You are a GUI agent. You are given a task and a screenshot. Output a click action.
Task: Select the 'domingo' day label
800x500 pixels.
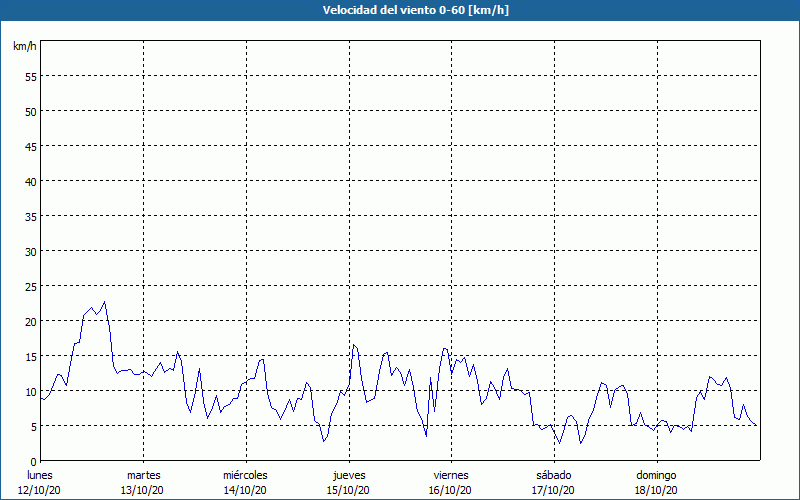coord(656,475)
